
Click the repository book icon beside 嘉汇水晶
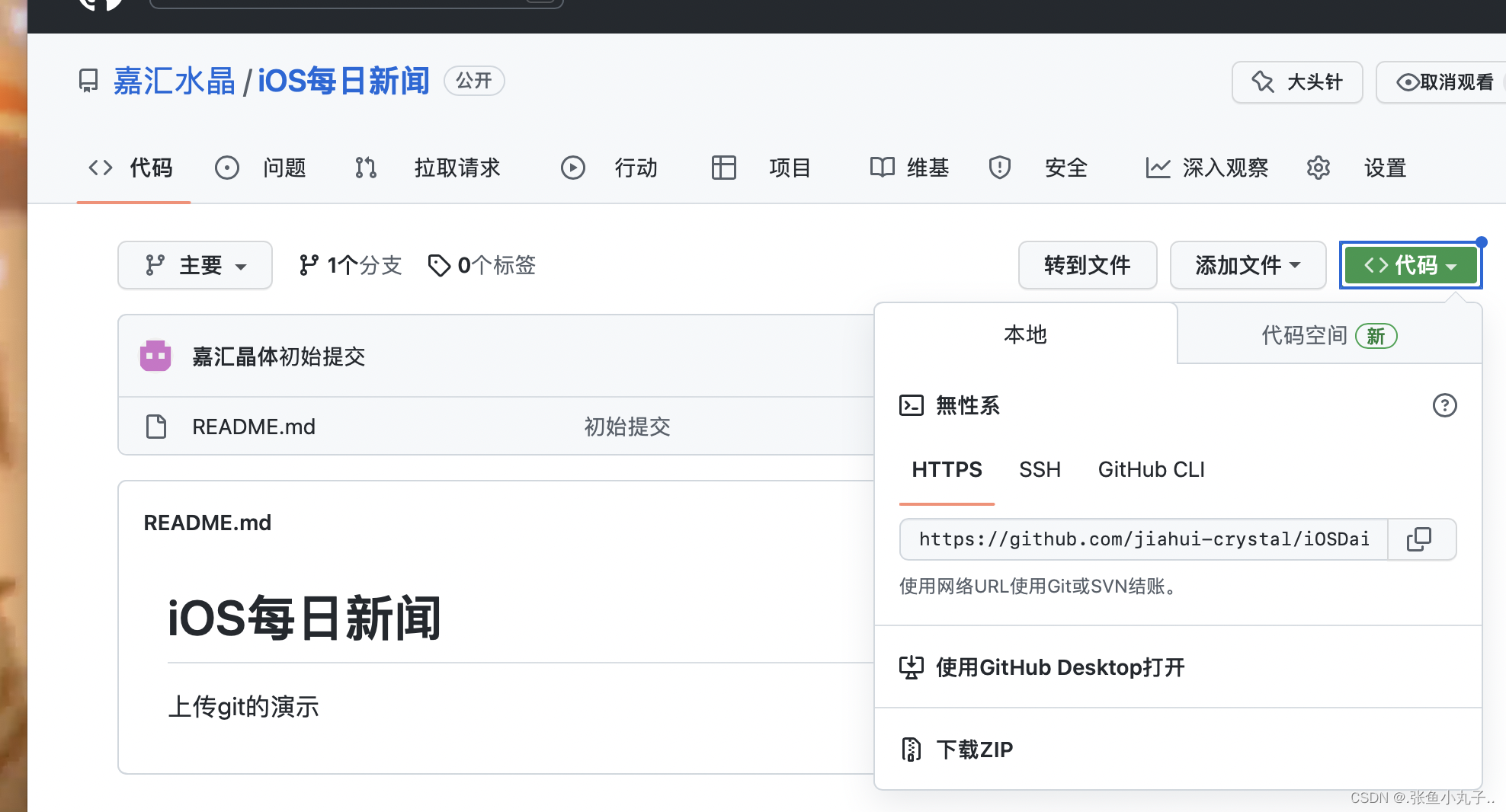pos(88,81)
